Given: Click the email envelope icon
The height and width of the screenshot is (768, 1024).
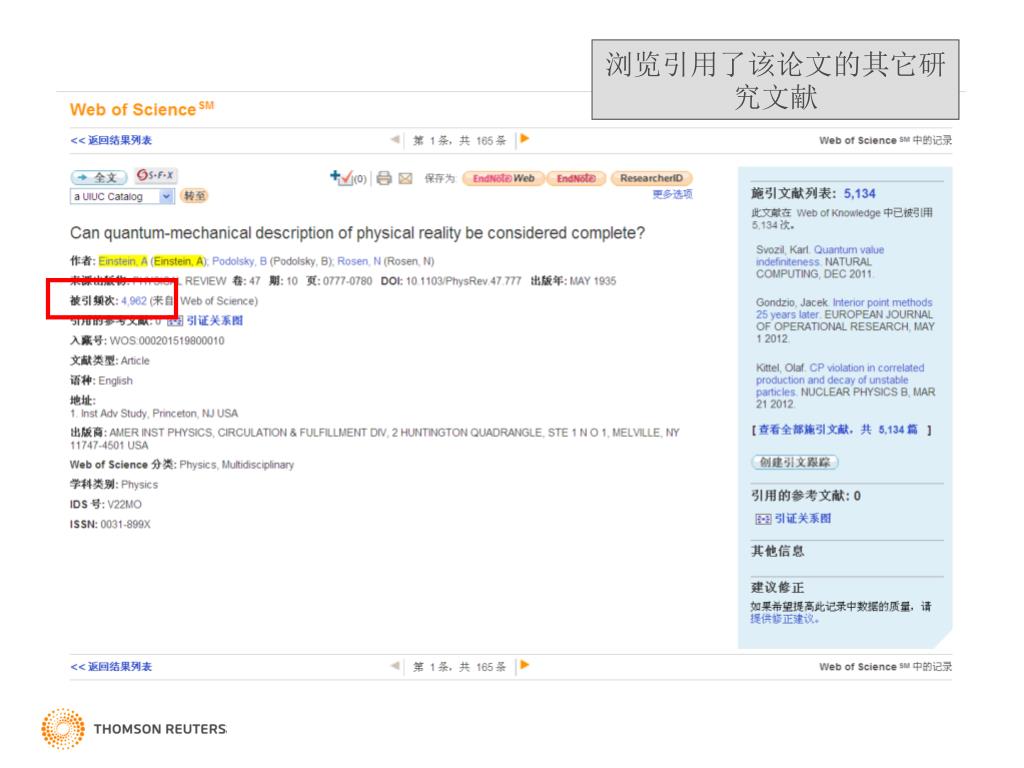Looking at the screenshot, I should pos(406,178).
